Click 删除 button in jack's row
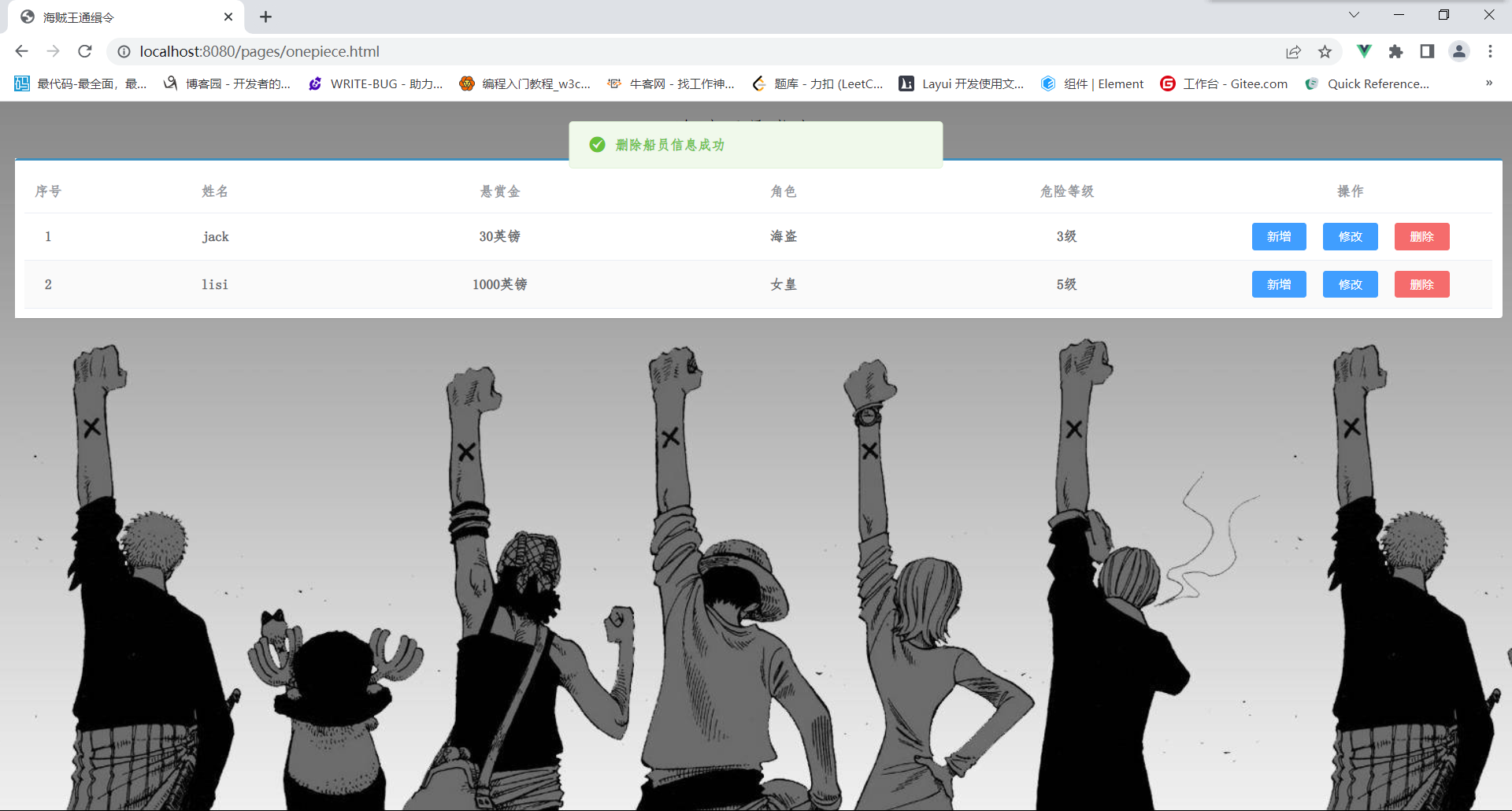The width and height of the screenshot is (1512, 811). [1422, 236]
